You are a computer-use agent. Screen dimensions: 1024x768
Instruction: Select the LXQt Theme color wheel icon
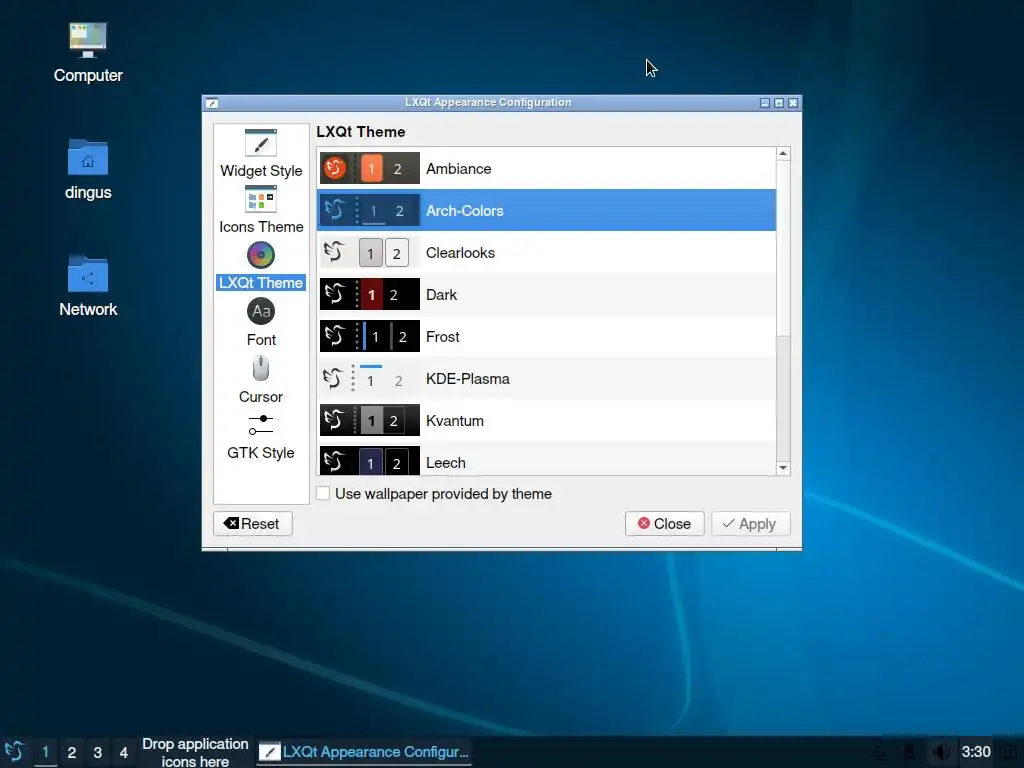tap(261, 255)
